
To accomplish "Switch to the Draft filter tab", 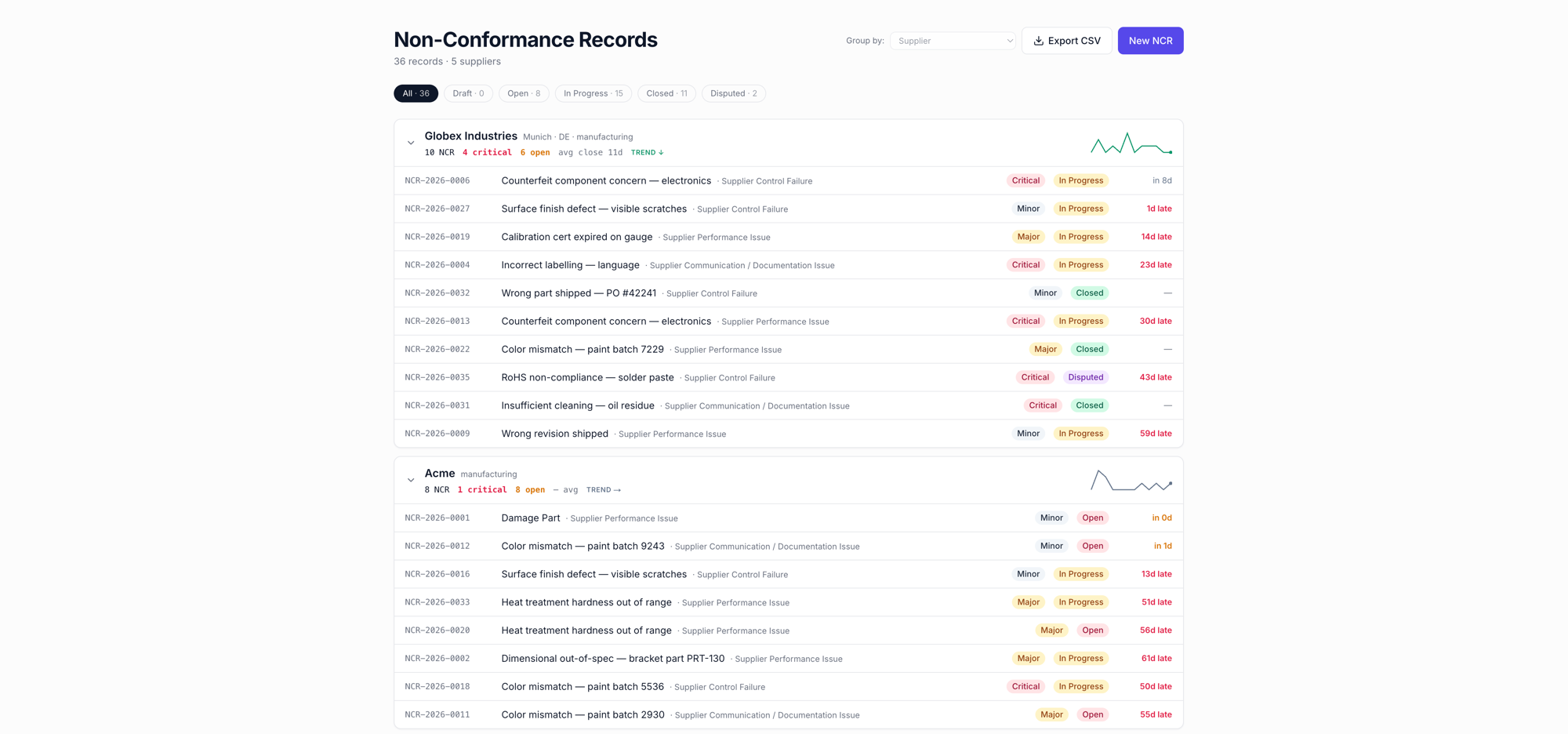I will pyautogui.click(x=468, y=93).
